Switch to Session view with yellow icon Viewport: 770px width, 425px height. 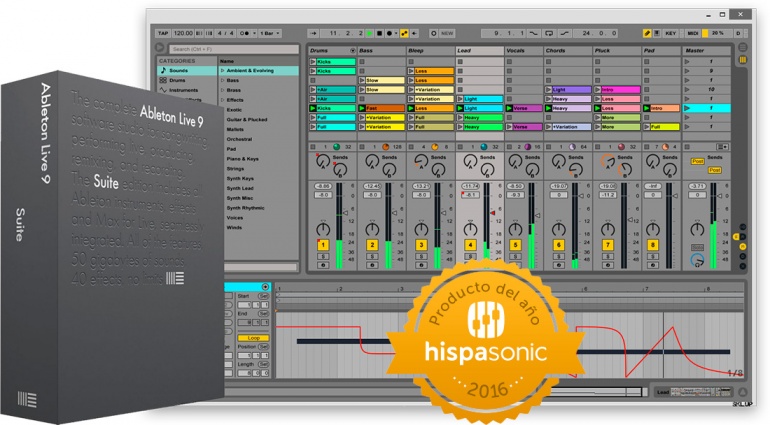point(743,60)
